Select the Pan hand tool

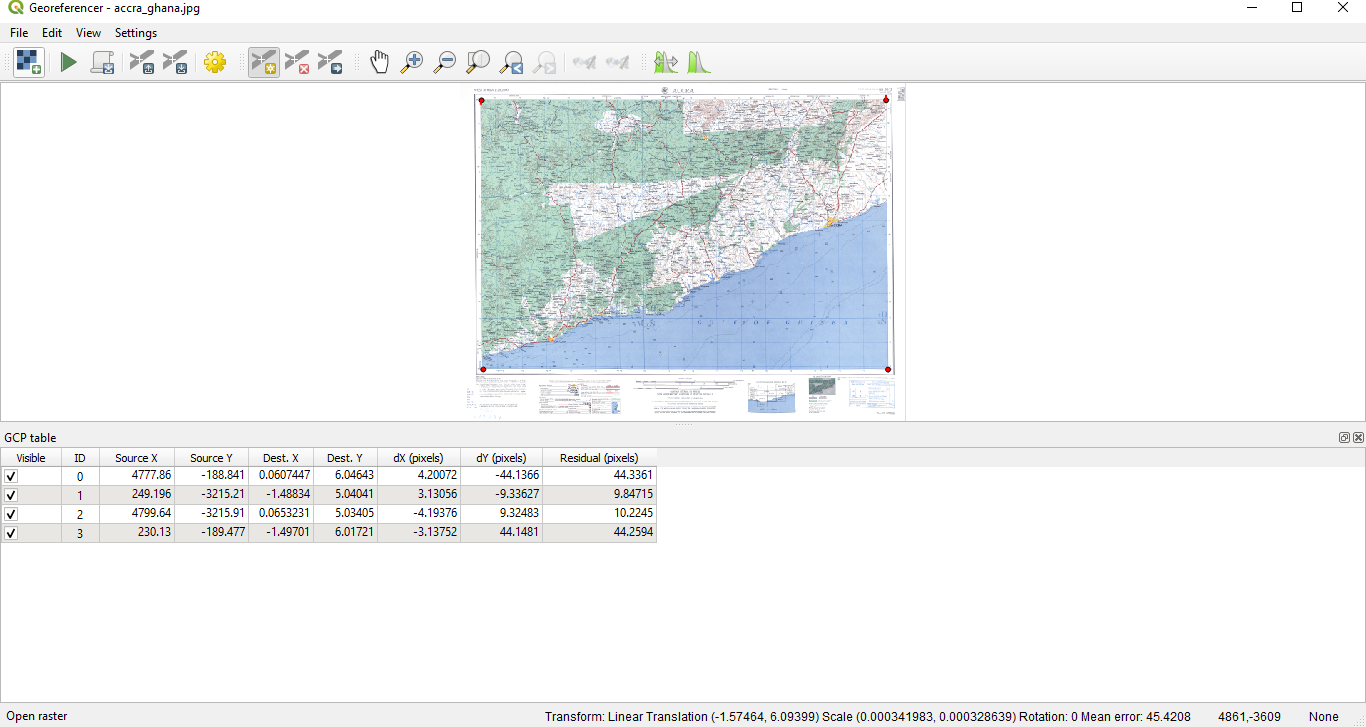click(379, 63)
